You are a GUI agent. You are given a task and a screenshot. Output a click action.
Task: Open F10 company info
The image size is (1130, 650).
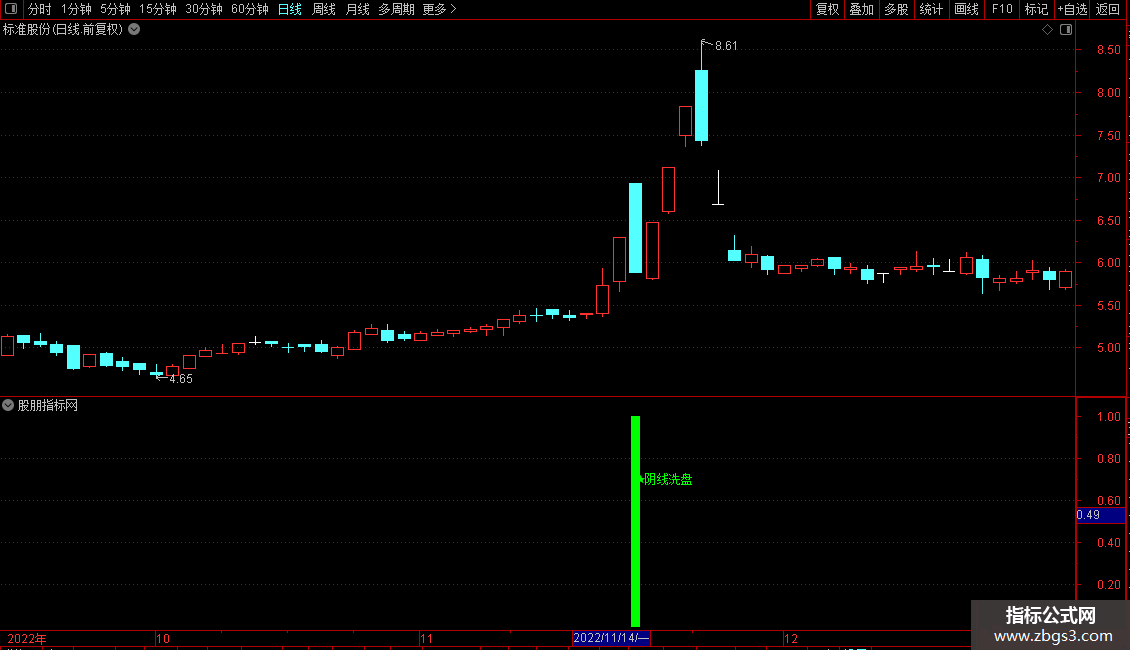point(1002,9)
